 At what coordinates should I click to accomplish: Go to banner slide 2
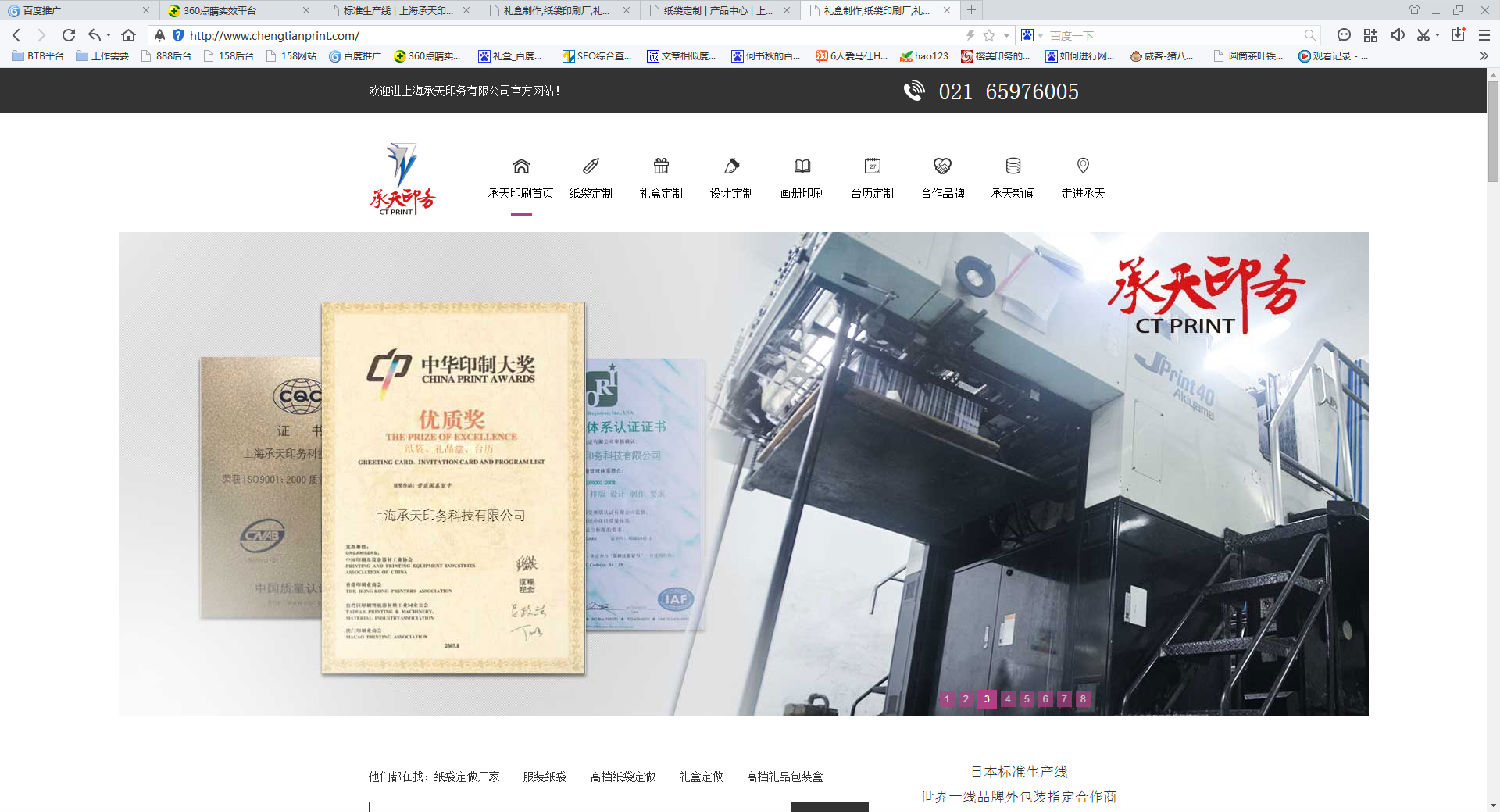pos(966,699)
